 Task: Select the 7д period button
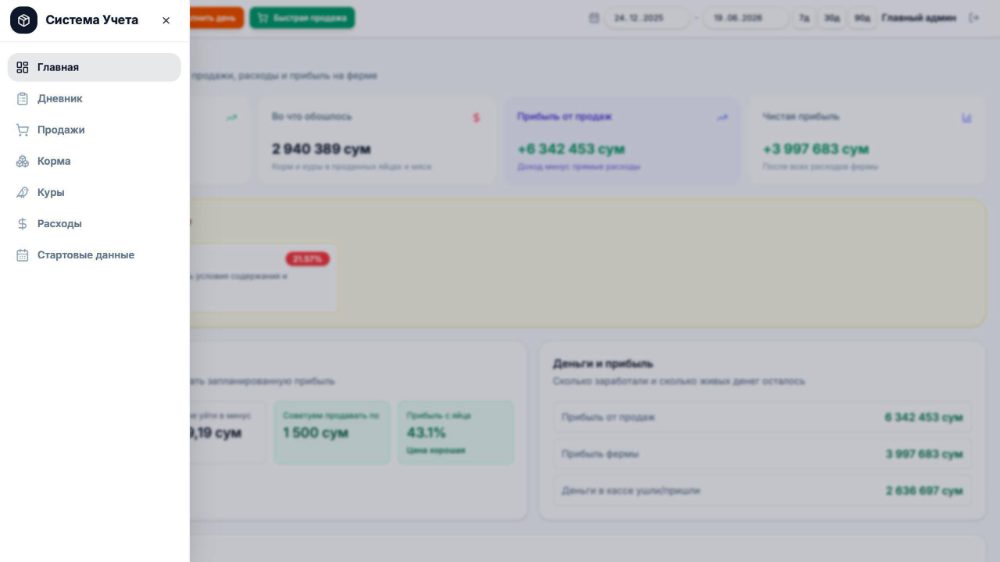(x=804, y=18)
